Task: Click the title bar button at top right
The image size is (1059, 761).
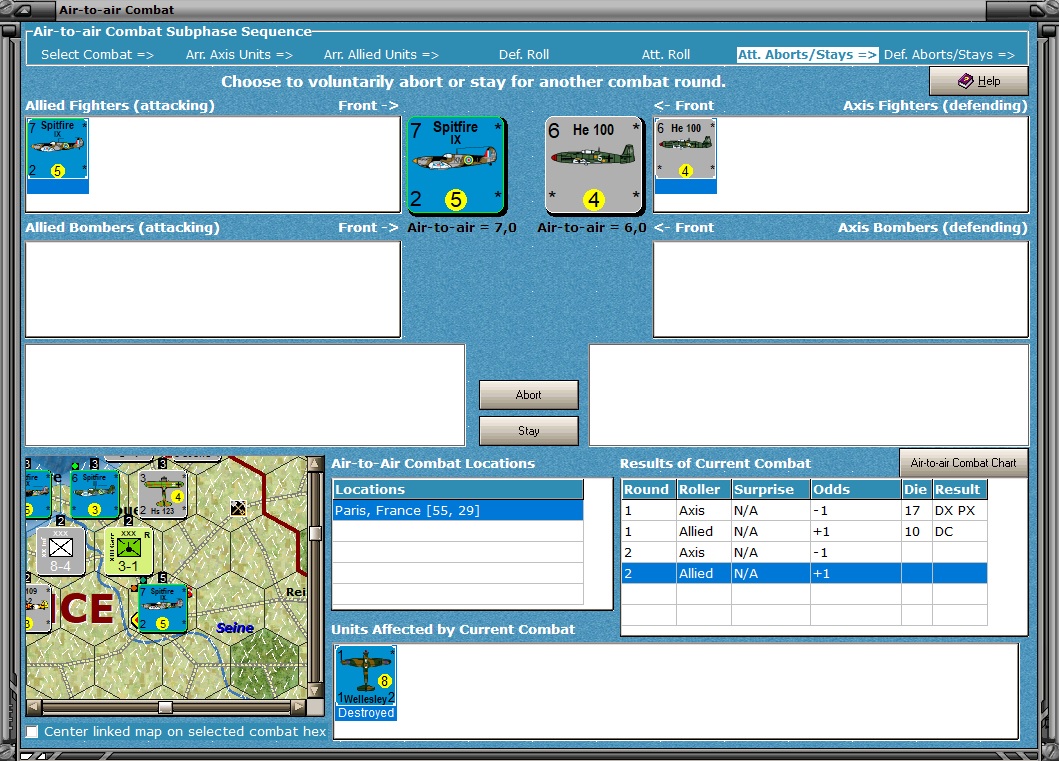Action: pos(1038,10)
